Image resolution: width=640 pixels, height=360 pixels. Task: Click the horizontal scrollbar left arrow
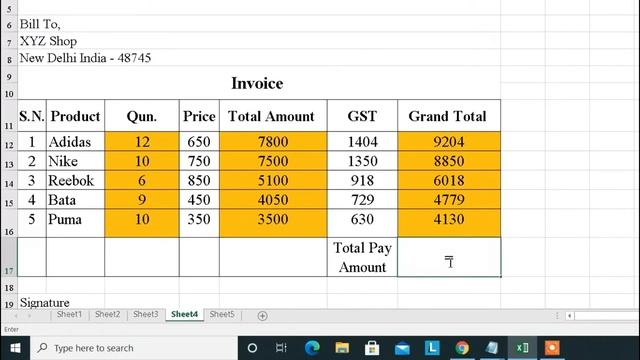click(x=570, y=316)
